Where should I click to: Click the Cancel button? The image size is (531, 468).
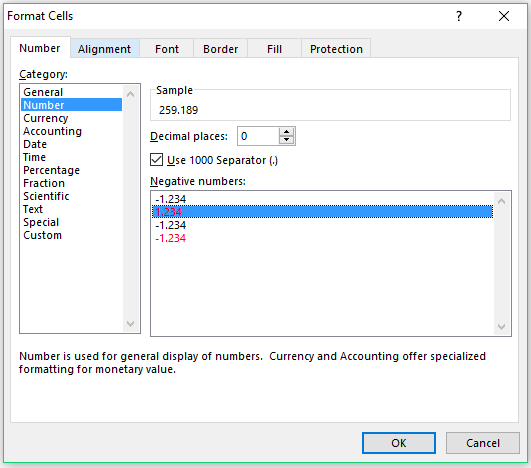point(483,443)
